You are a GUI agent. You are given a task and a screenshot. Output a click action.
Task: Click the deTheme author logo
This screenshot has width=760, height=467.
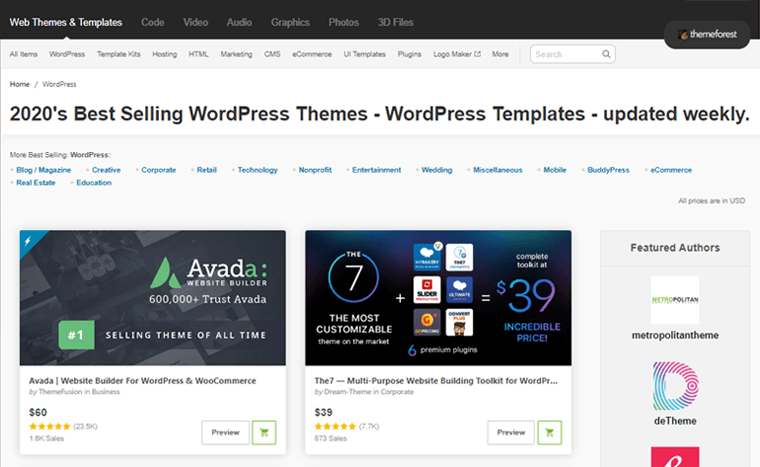tap(675, 386)
